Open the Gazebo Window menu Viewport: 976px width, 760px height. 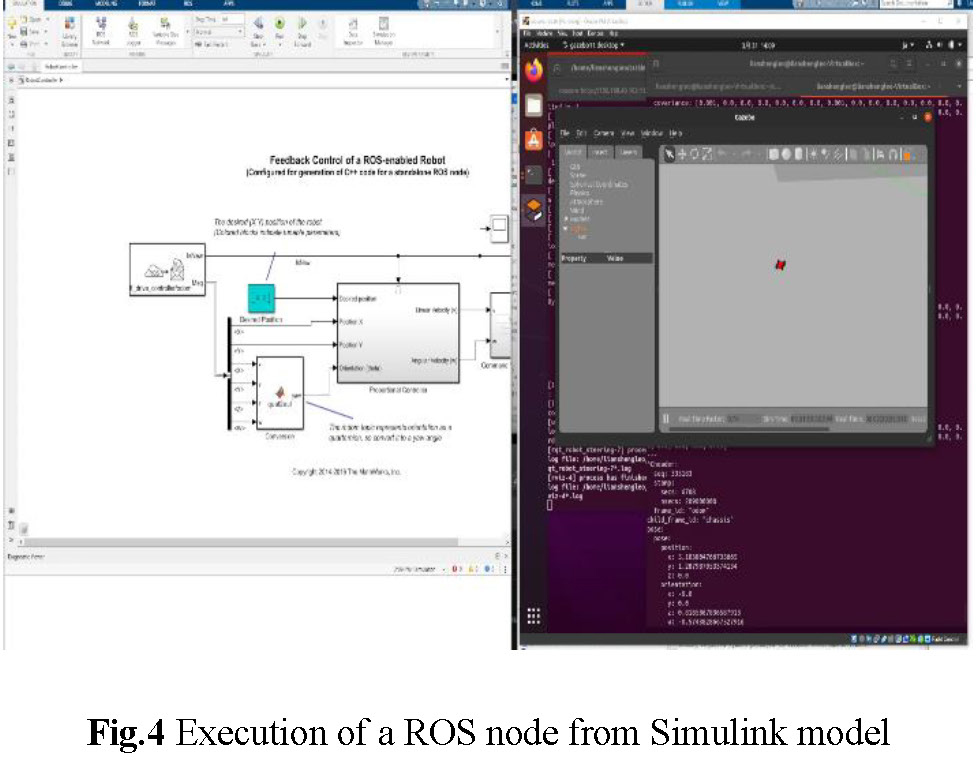coord(652,133)
